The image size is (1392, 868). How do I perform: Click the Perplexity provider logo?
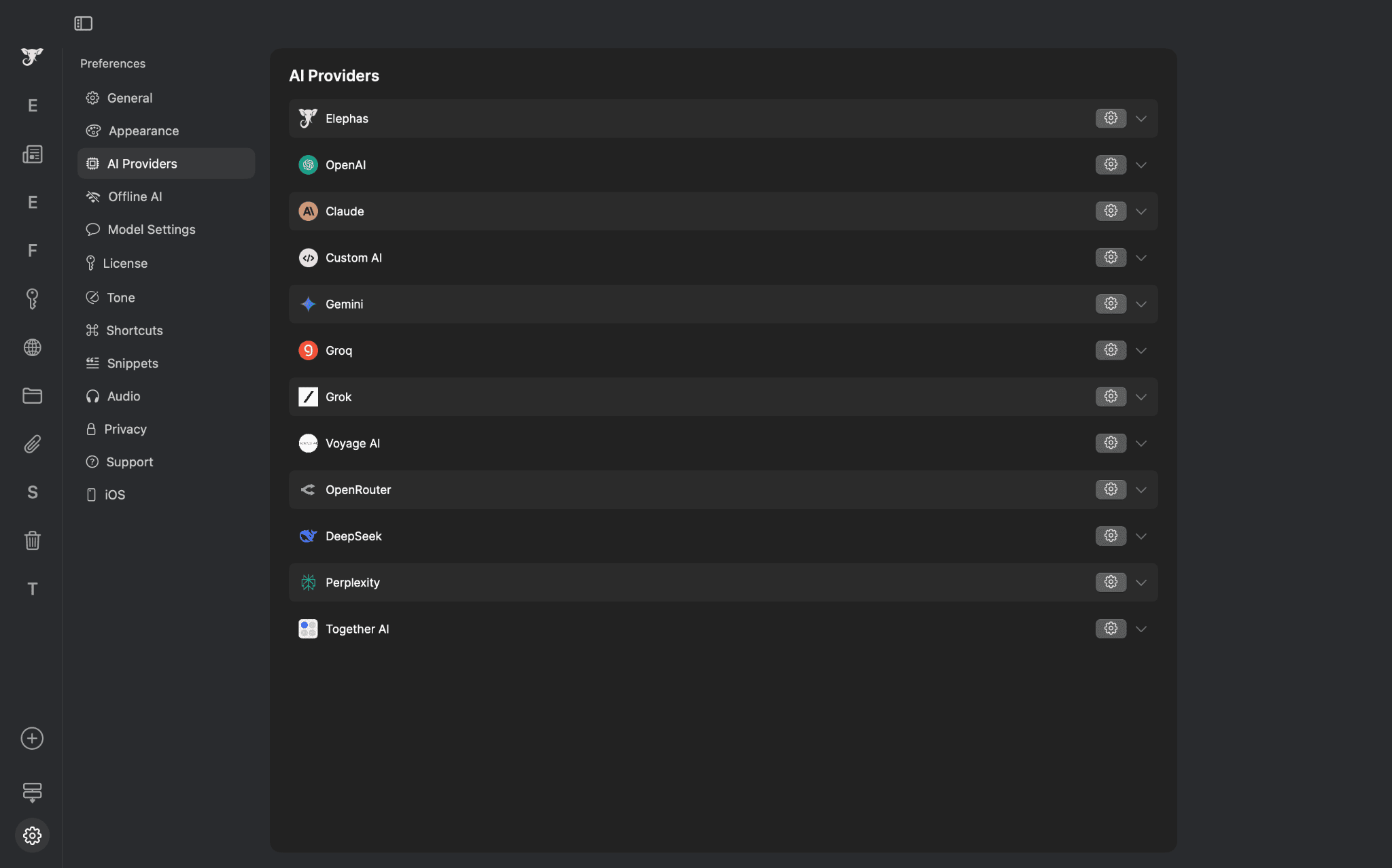pyautogui.click(x=308, y=582)
